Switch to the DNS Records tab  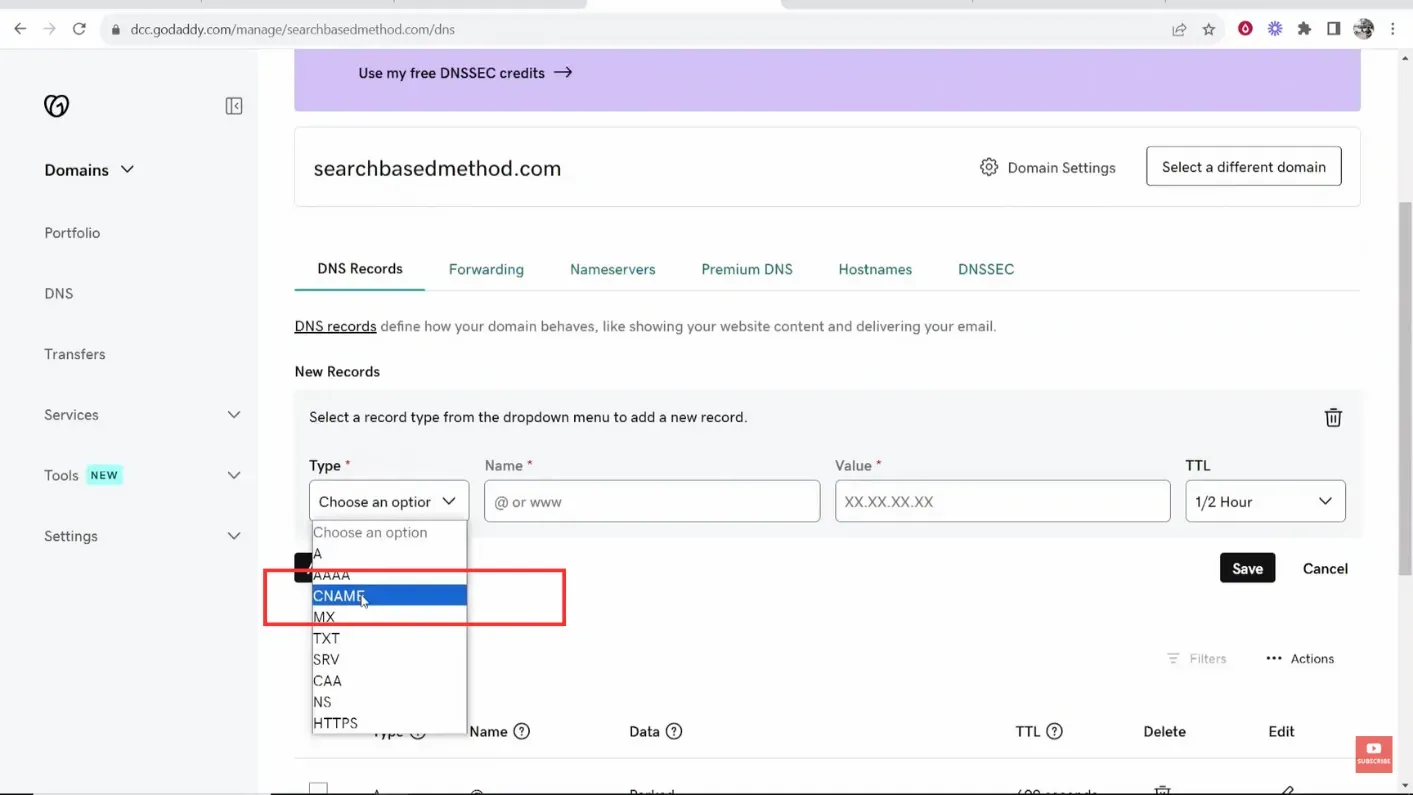(360, 269)
